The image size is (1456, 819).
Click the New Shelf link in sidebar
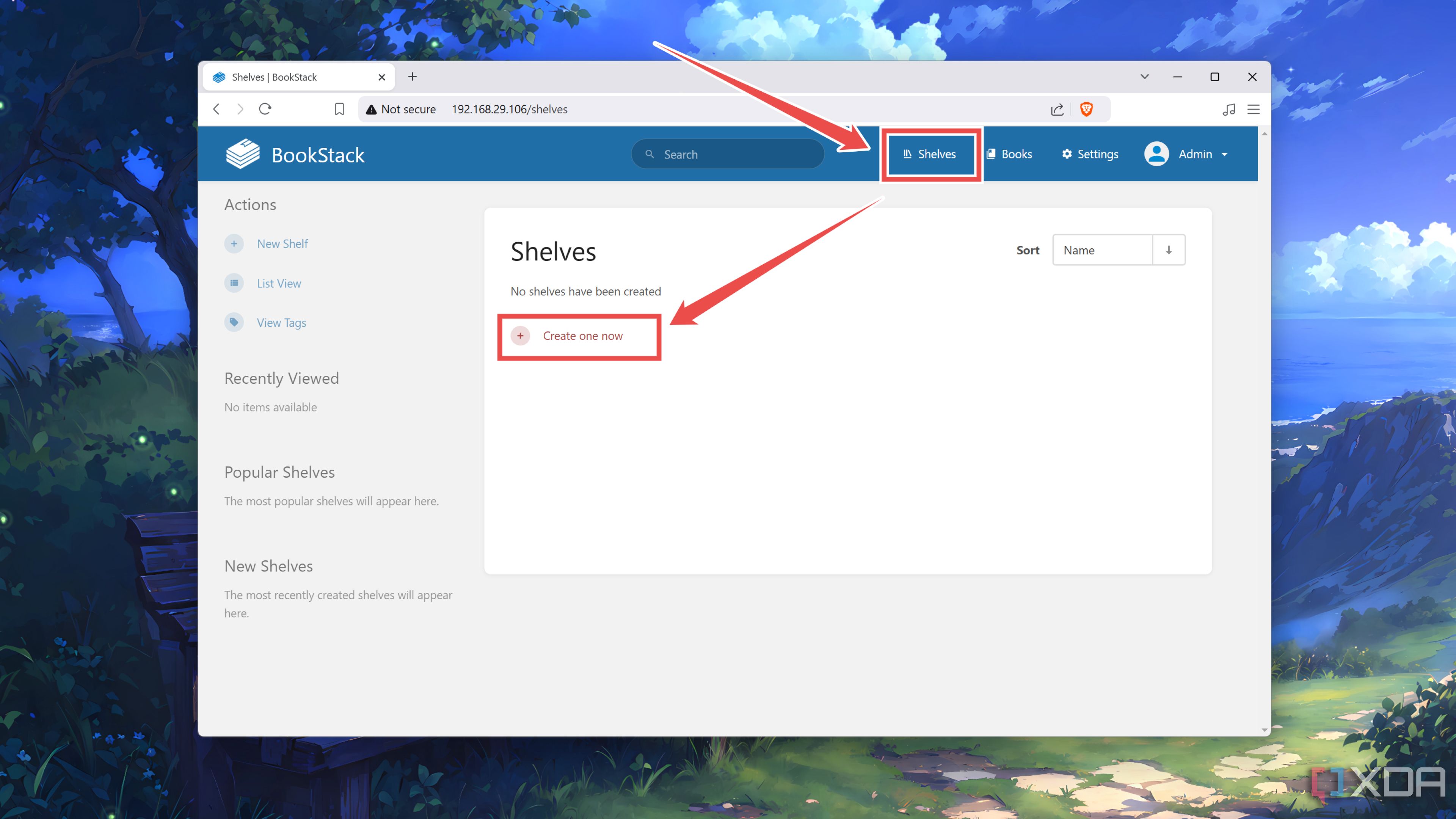(x=281, y=243)
